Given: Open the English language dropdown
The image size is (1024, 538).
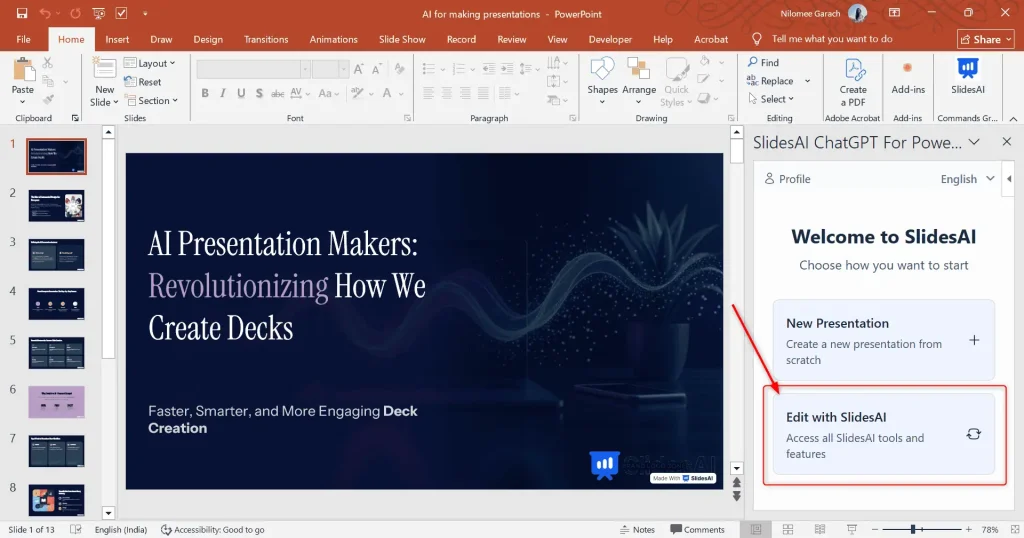Looking at the screenshot, I should 967,179.
